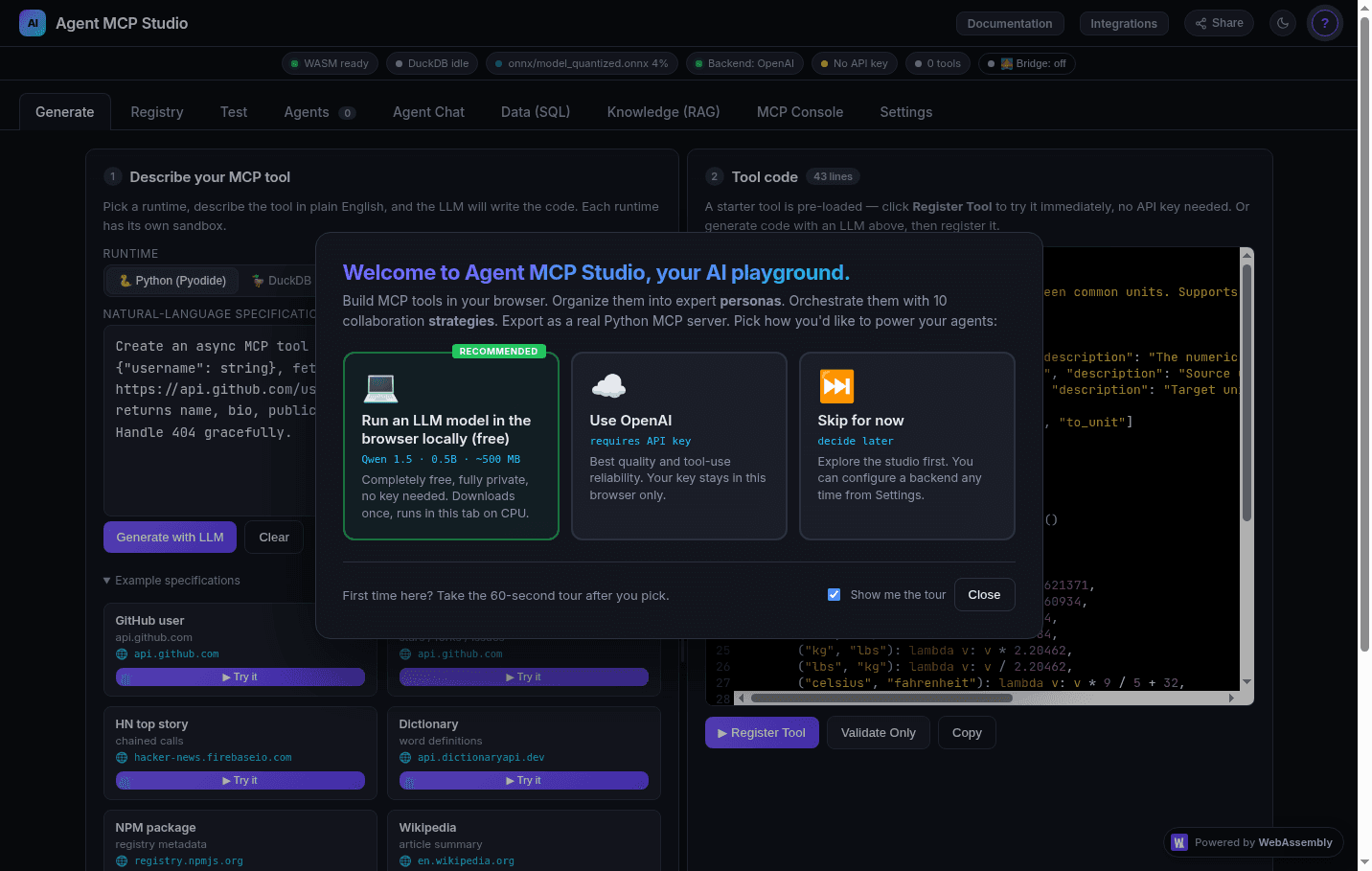Image resolution: width=1372 pixels, height=871 pixels.
Task: Try the HN top story example
Action: click(240, 780)
